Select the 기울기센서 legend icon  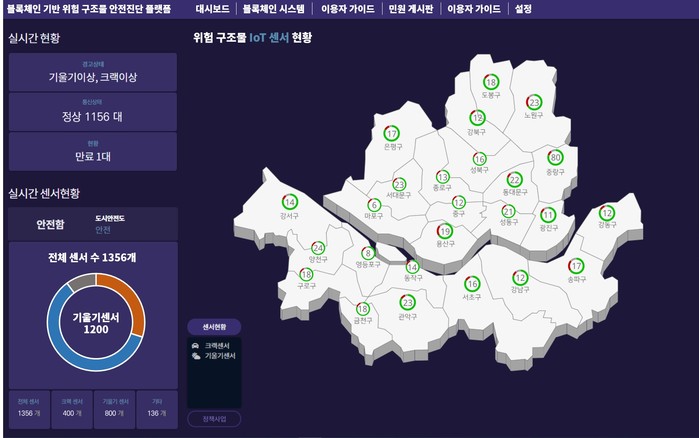(x=195, y=355)
